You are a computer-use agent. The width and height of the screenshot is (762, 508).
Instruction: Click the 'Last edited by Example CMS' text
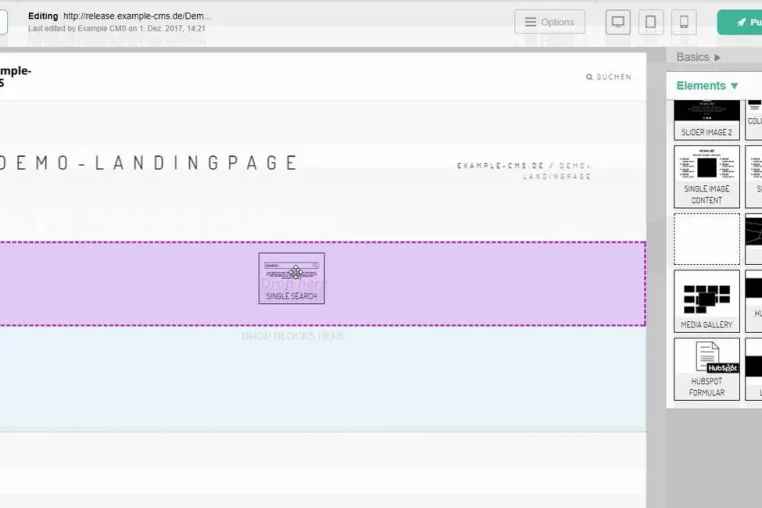click(117, 28)
